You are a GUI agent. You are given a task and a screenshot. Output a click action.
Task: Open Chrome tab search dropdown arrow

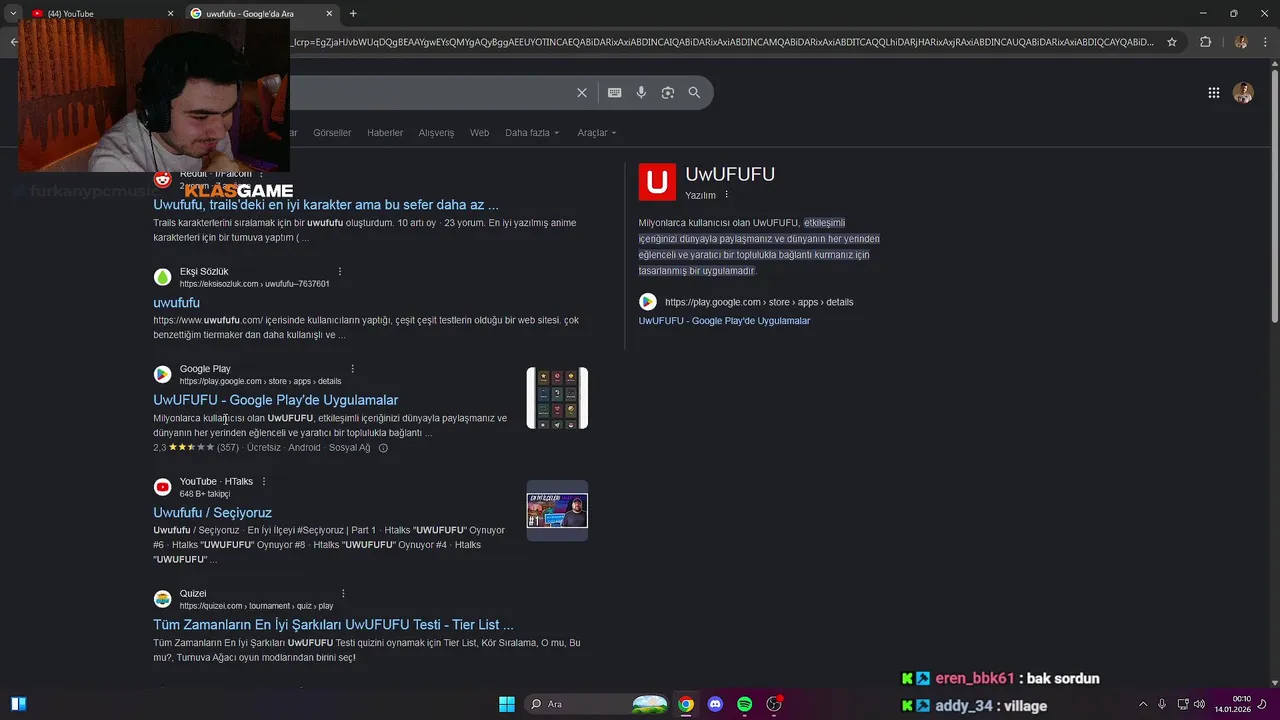pos(13,13)
